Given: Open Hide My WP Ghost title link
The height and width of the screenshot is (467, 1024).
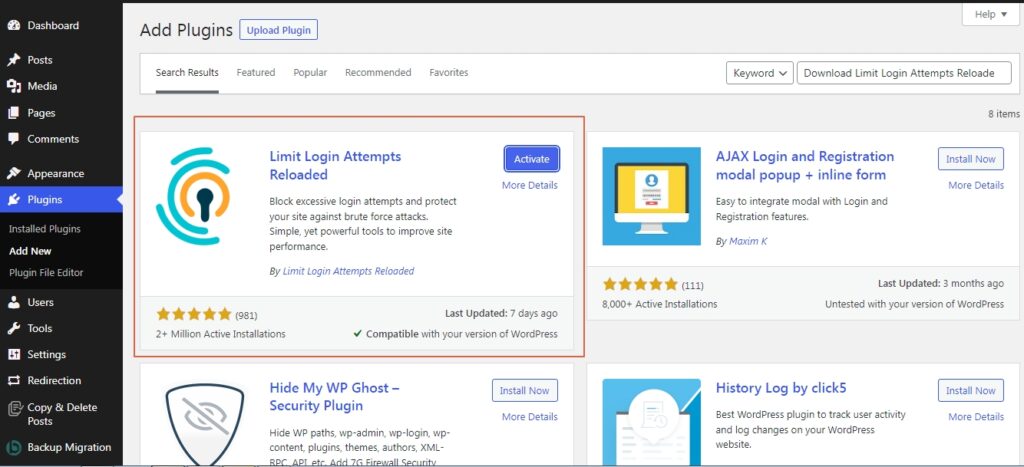Looking at the screenshot, I should pyautogui.click(x=334, y=397).
